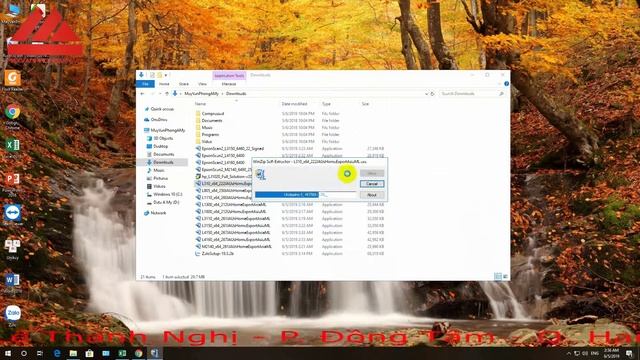Click the Explorer back arrow
This screenshot has width=640, height=360.
point(142,93)
